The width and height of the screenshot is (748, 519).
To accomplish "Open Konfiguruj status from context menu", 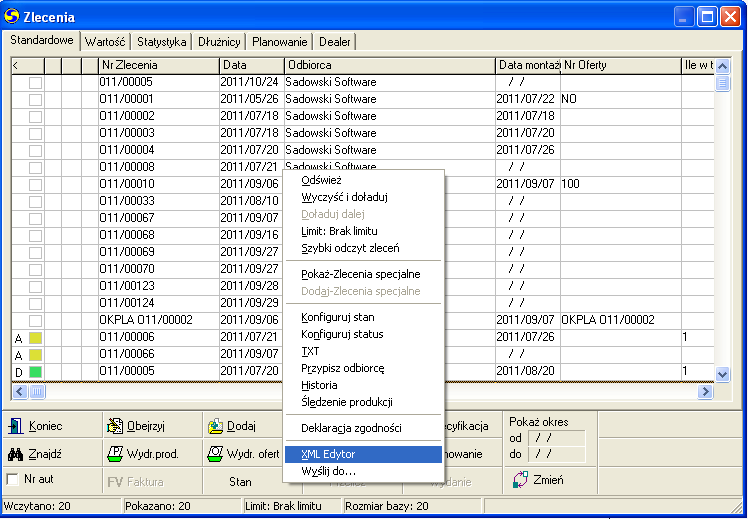I will point(363,334).
